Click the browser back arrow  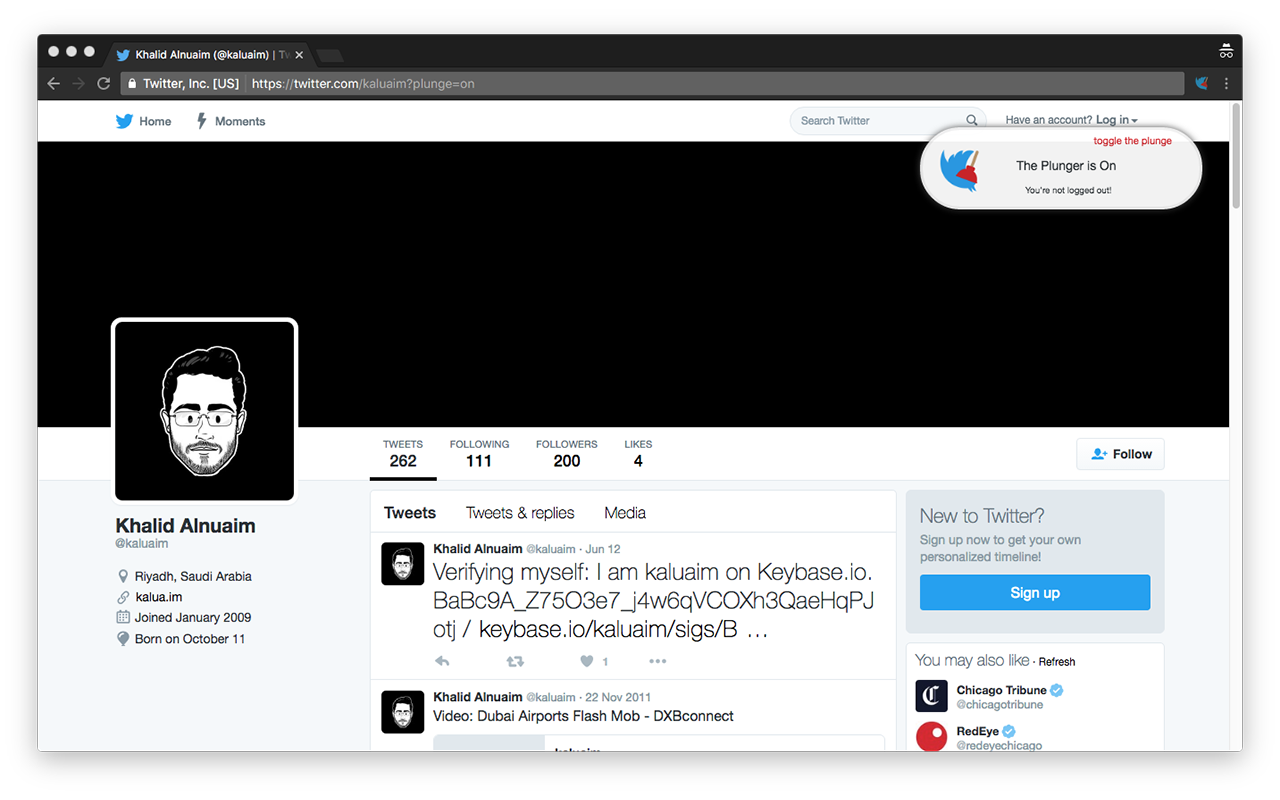(x=54, y=84)
